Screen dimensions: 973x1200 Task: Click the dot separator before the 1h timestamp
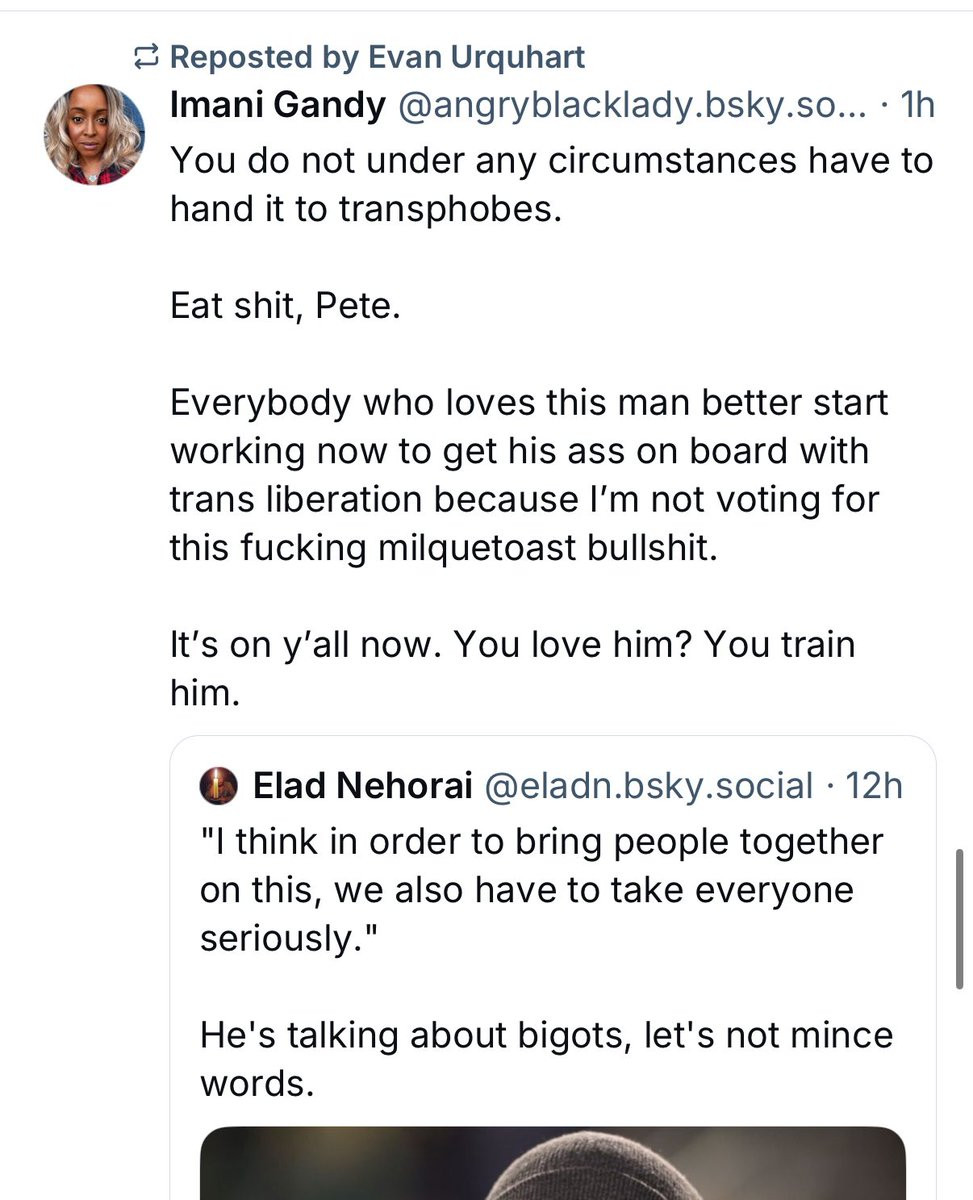(x=886, y=107)
